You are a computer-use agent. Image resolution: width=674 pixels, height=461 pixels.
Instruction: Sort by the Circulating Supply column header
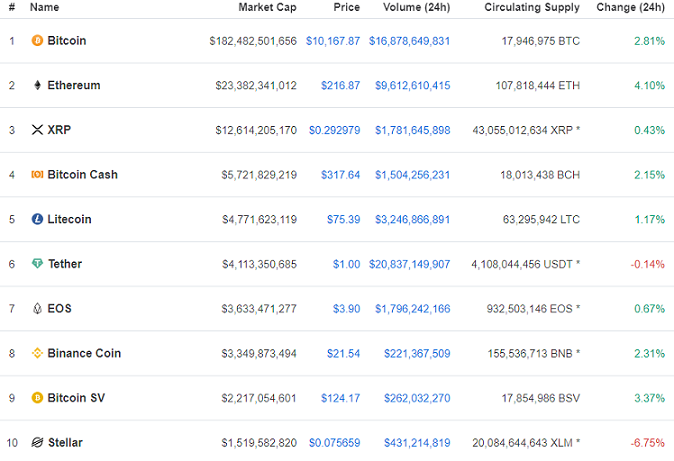pyautogui.click(x=532, y=7)
